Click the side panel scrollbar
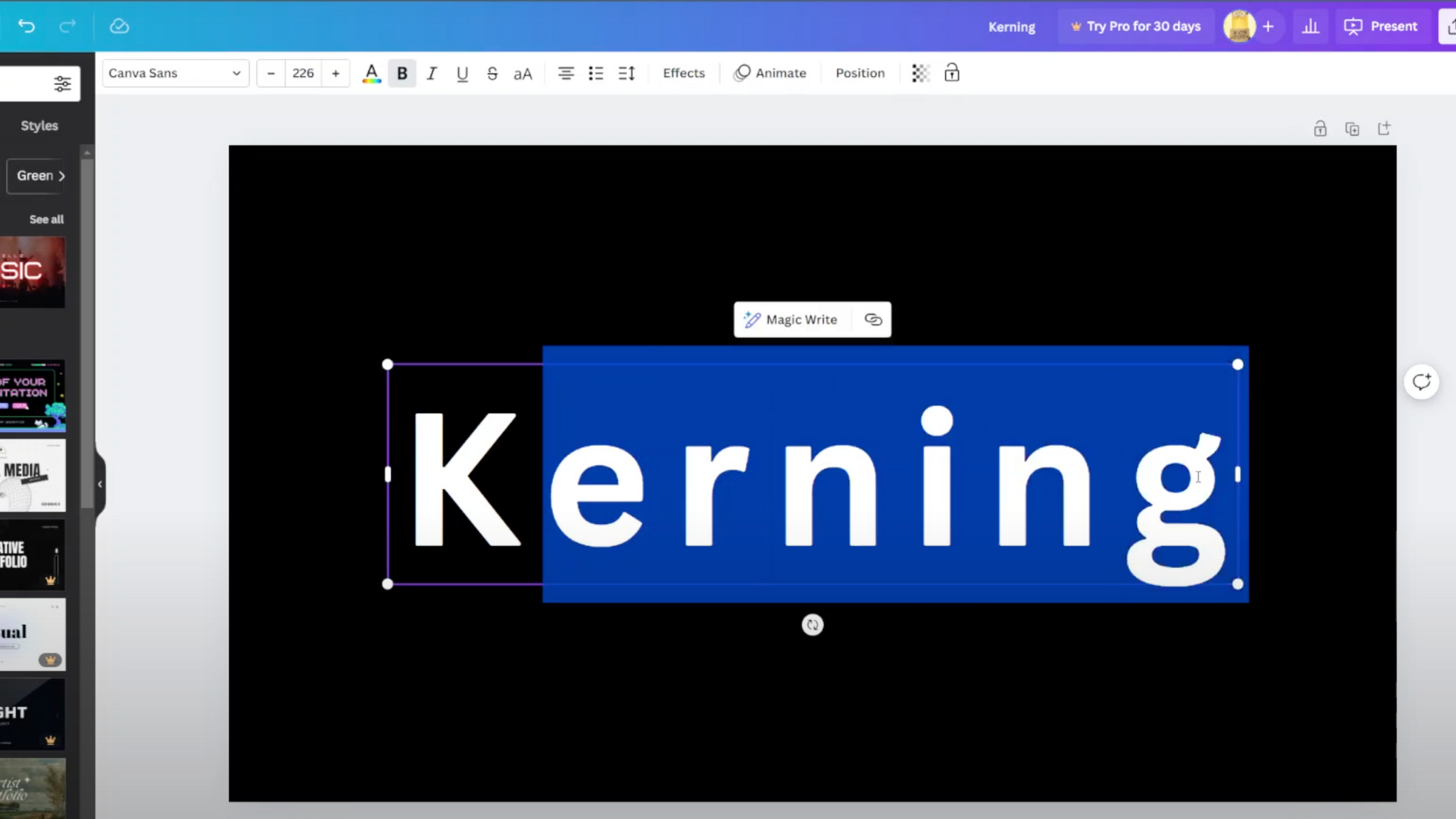This screenshot has height=819, width=1456. pos(87,334)
